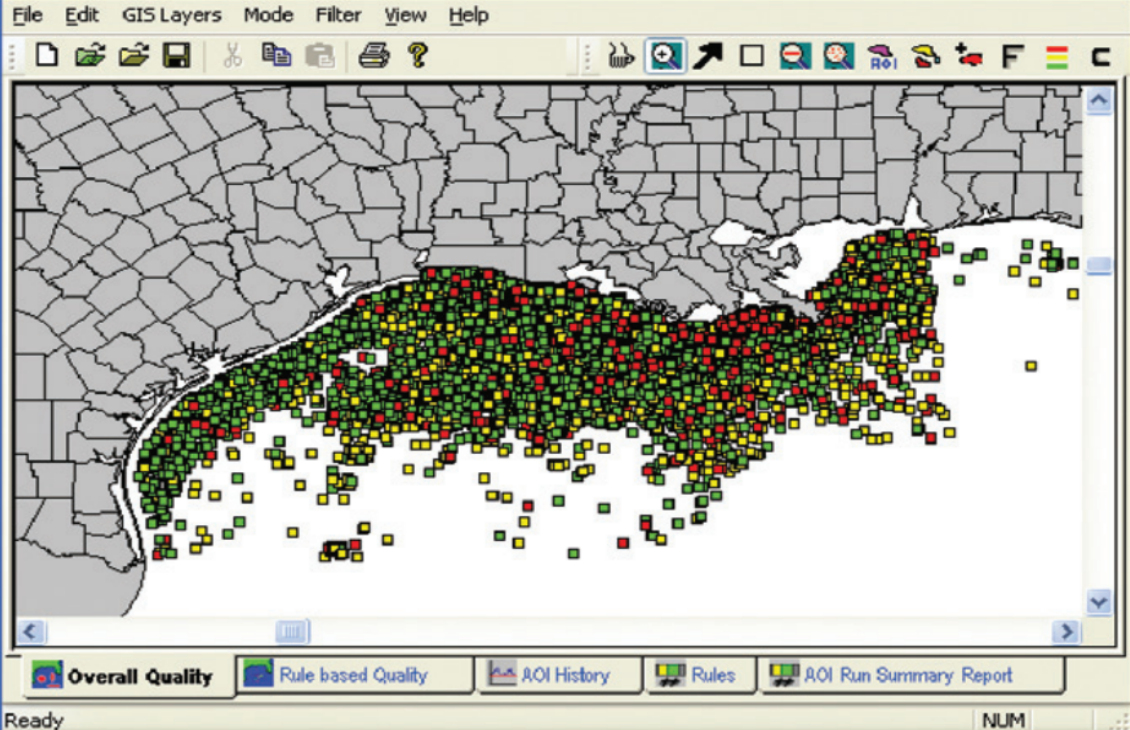Screen dimensions: 1130x730
Task: Choose the black arrow pointer tool
Action: [708, 55]
